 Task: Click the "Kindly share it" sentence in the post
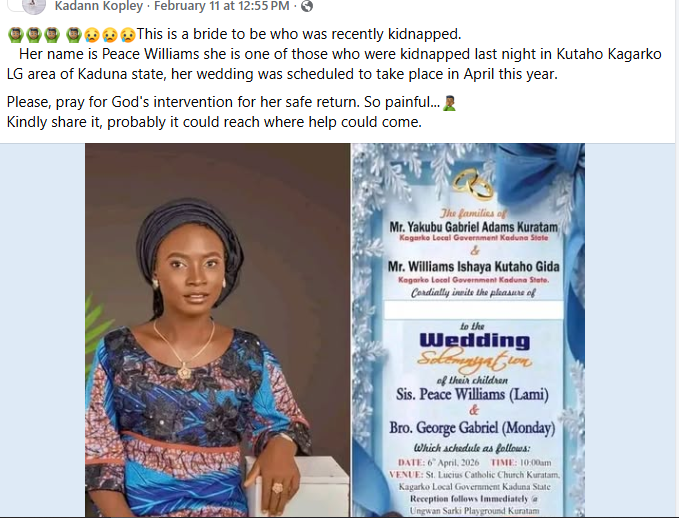pos(214,122)
